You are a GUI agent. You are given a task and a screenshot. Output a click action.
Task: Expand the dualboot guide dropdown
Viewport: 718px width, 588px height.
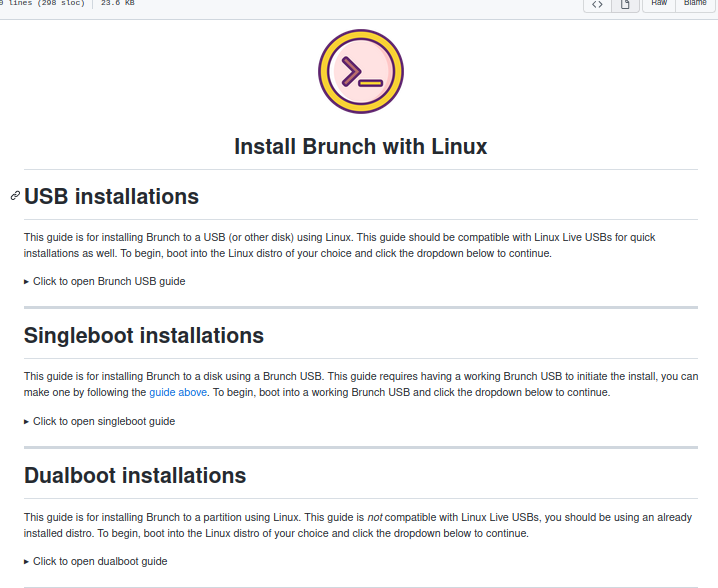click(96, 561)
